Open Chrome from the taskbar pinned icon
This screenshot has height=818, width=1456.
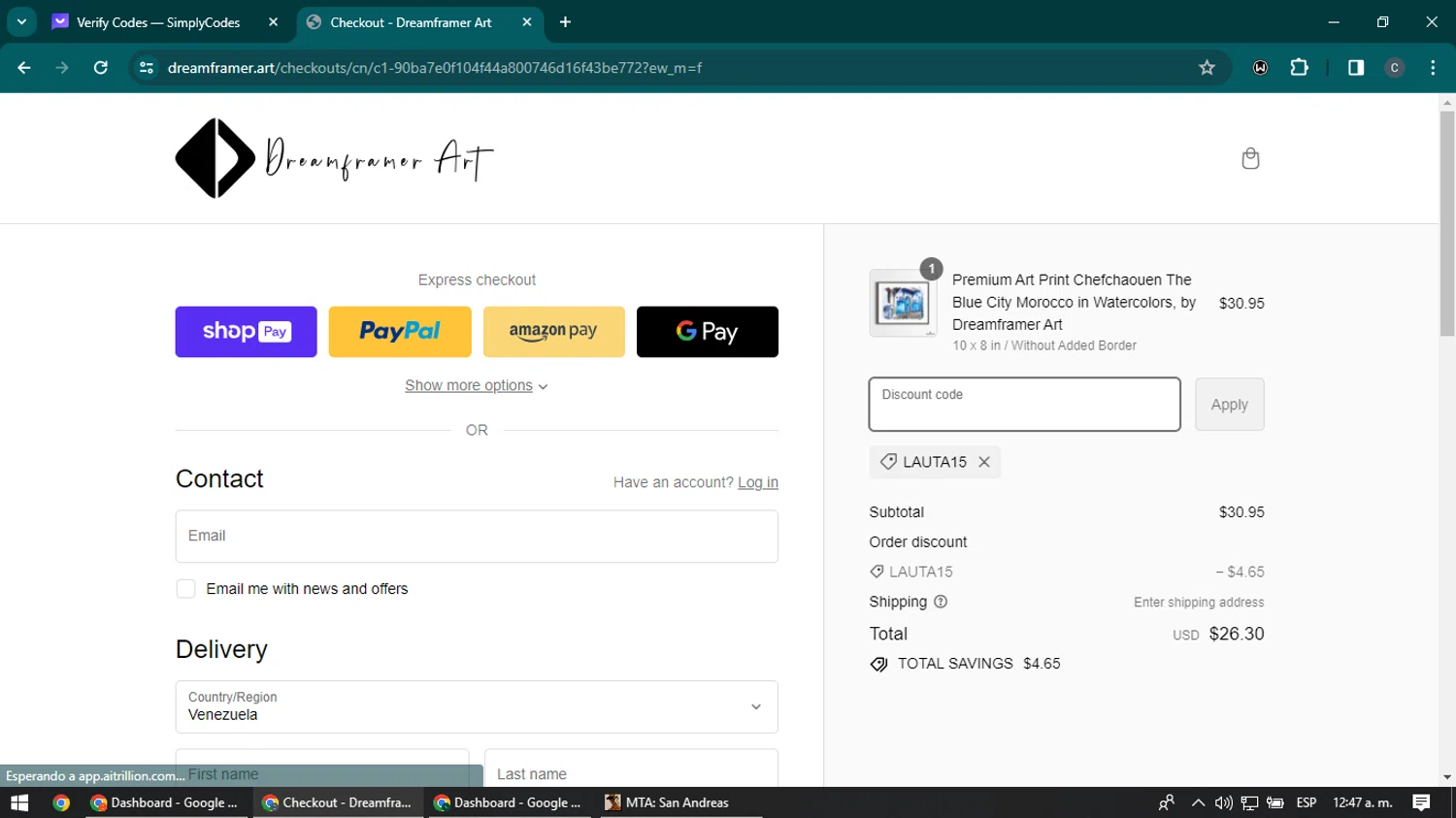[x=61, y=802]
